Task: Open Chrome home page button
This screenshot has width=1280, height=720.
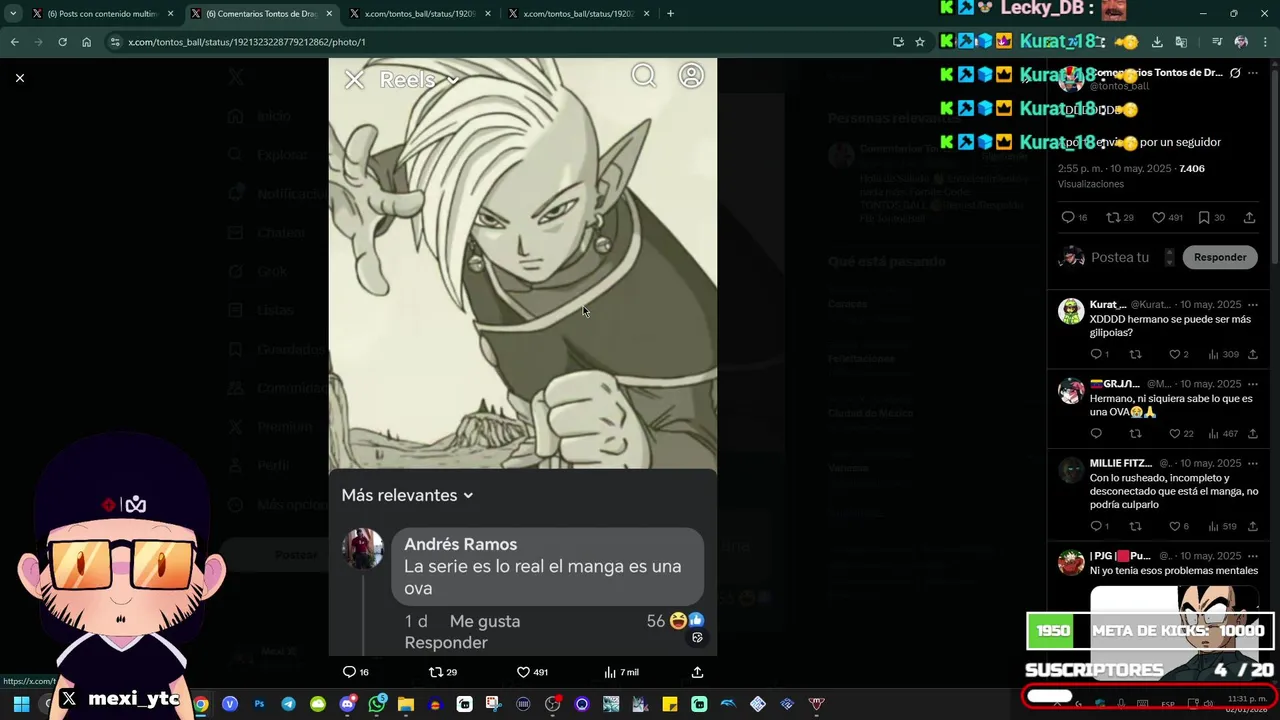Action: click(x=87, y=42)
